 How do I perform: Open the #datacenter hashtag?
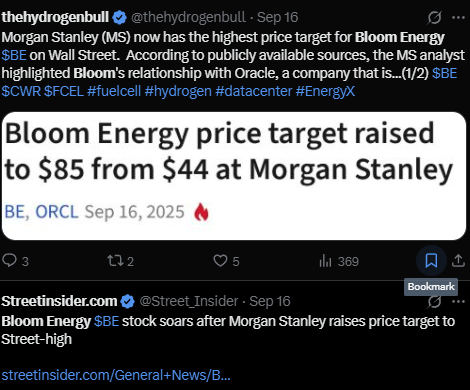(x=254, y=91)
